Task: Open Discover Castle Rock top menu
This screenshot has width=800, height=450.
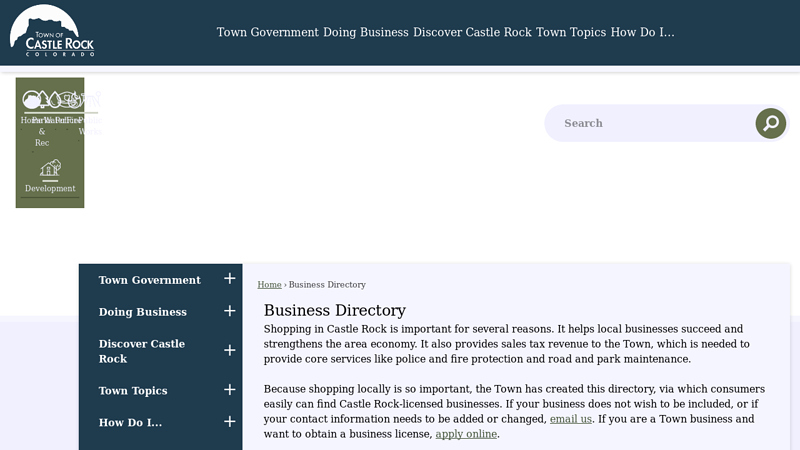Action: (x=472, y=32)
